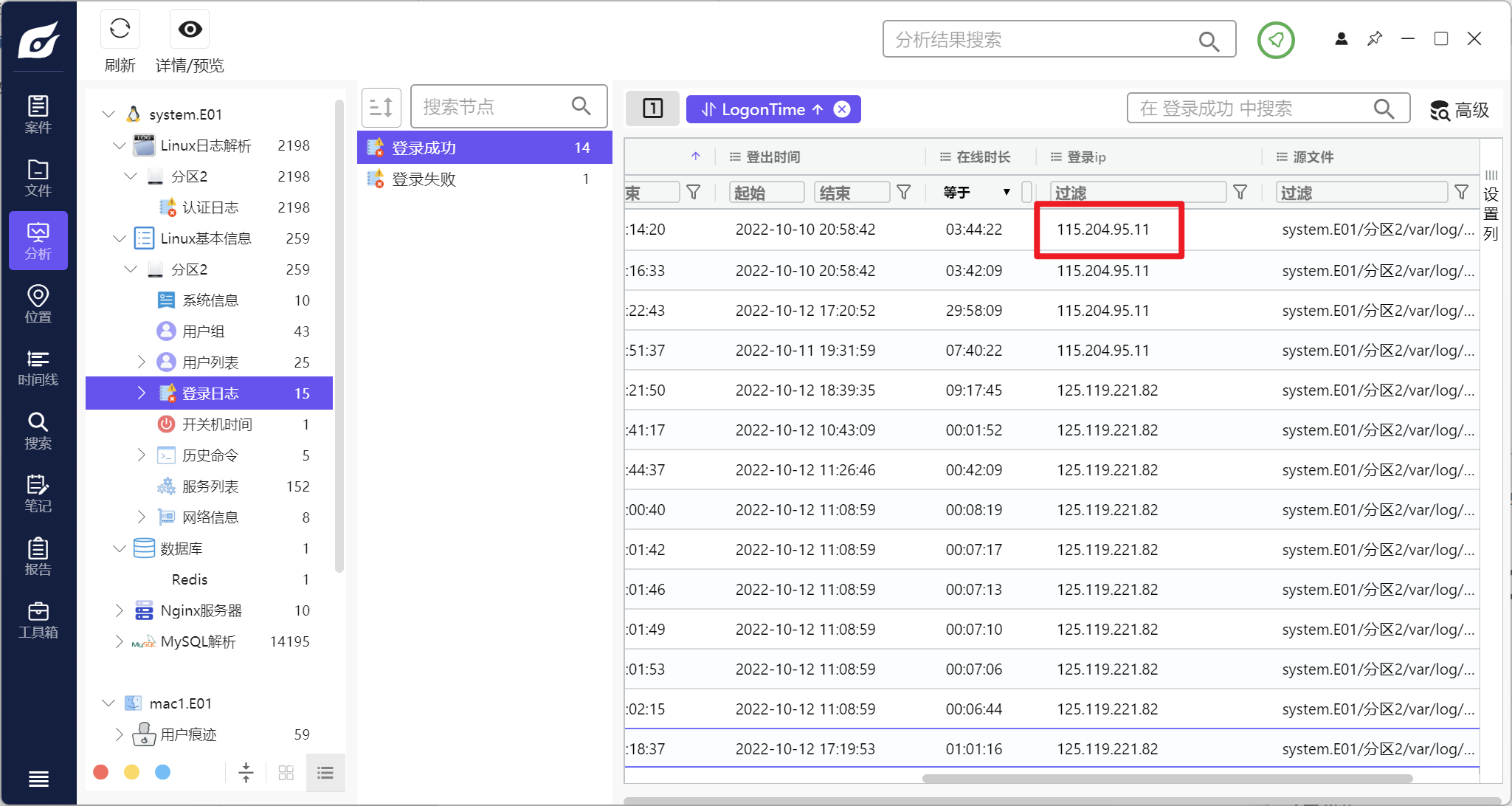1512x806 pixels.
Task: Open the 位置 sidebar section
Action: tap(38, 304)
